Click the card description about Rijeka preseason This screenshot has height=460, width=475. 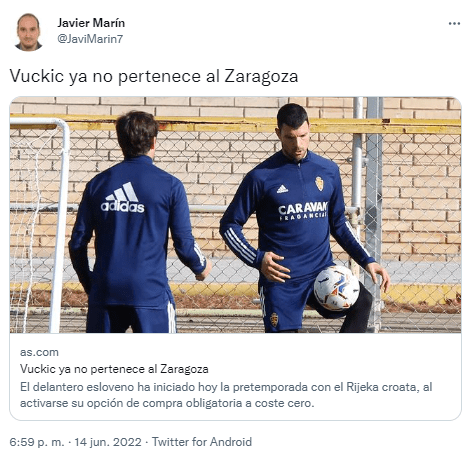(x=226, y=395)
